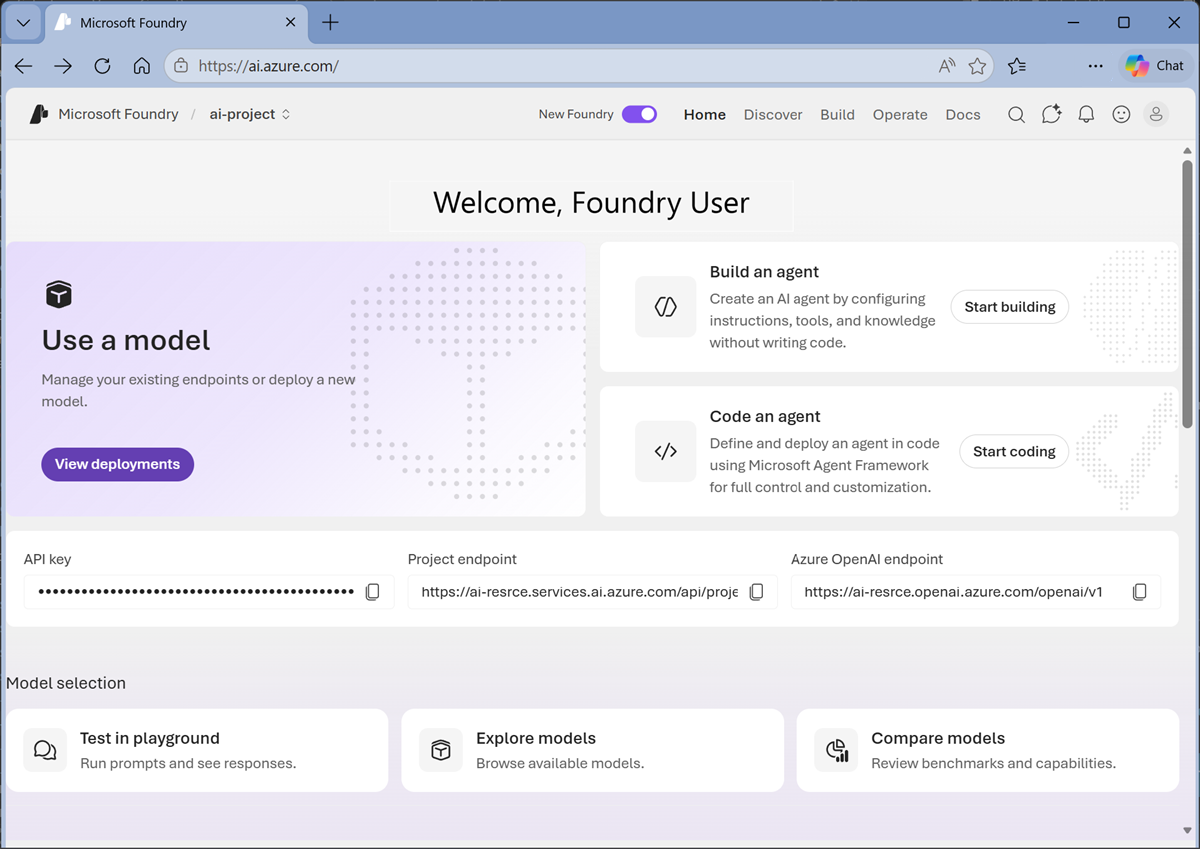The width and height of the screenshot is (1200, 849).
Task: Click the browser home icon
Action: 142,66
